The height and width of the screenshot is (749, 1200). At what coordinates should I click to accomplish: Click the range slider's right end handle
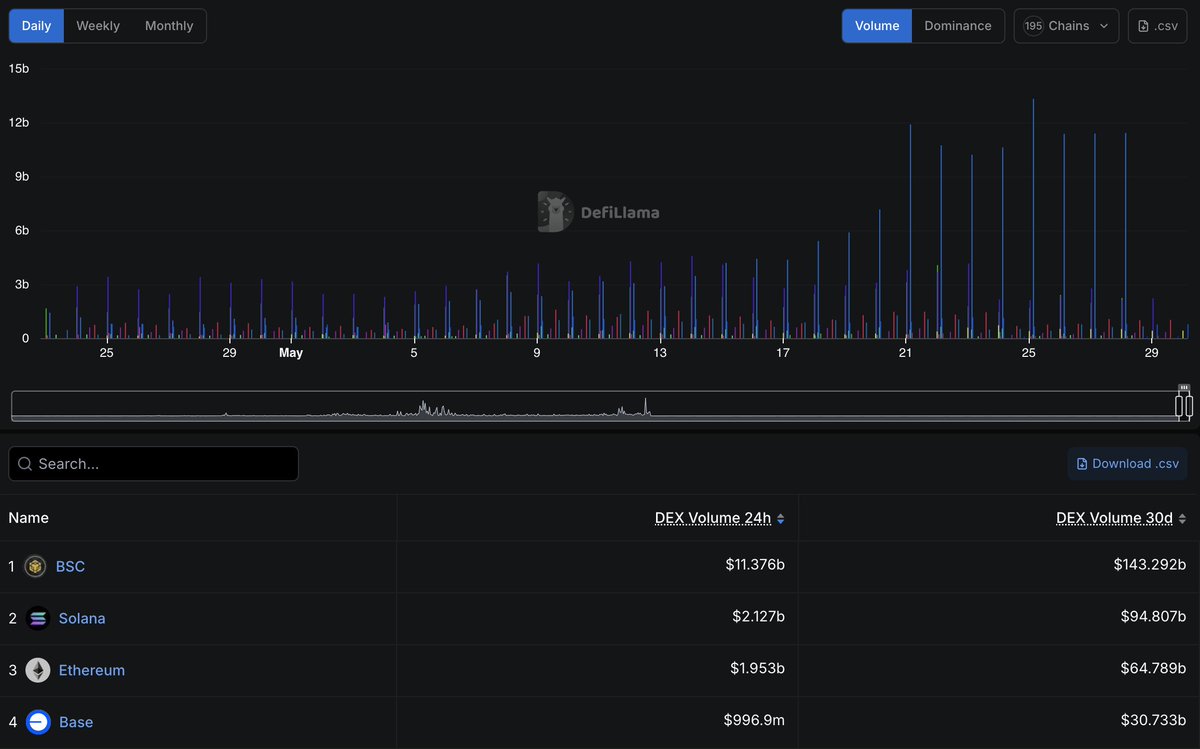pyautogui.click(x=1189, y=405)
